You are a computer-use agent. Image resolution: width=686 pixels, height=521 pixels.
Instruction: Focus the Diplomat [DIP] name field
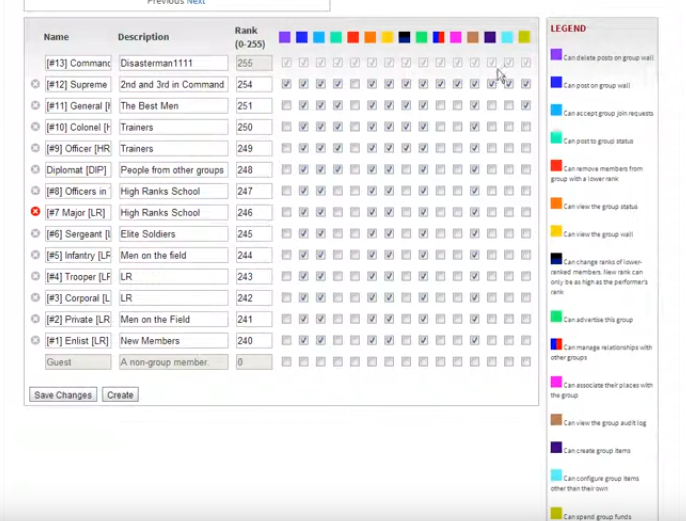tap(78, 170)
